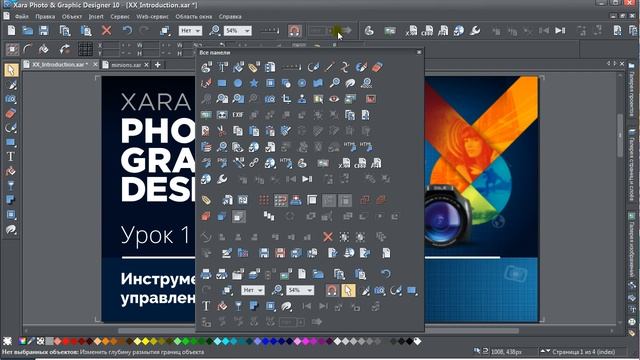
Task: Open the 54% zoom dropdown in main toolbar
Action: 238,31
